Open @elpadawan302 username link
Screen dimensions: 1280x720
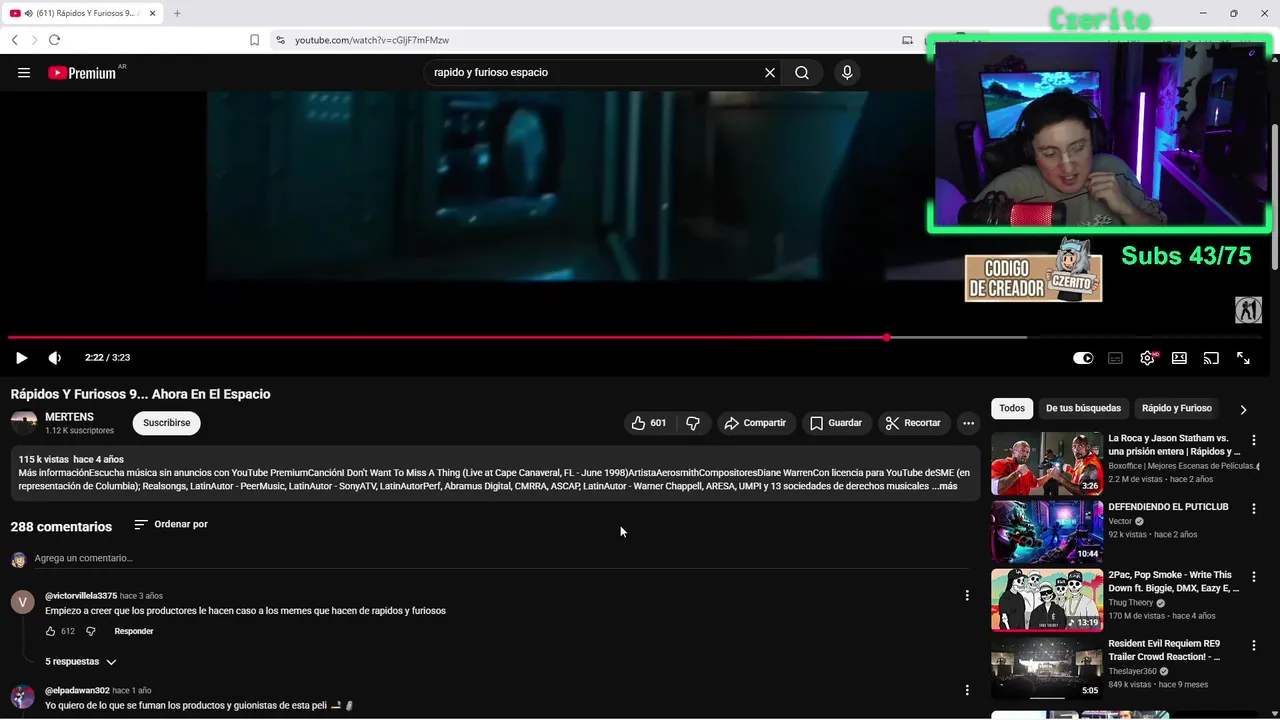[77, 690]
